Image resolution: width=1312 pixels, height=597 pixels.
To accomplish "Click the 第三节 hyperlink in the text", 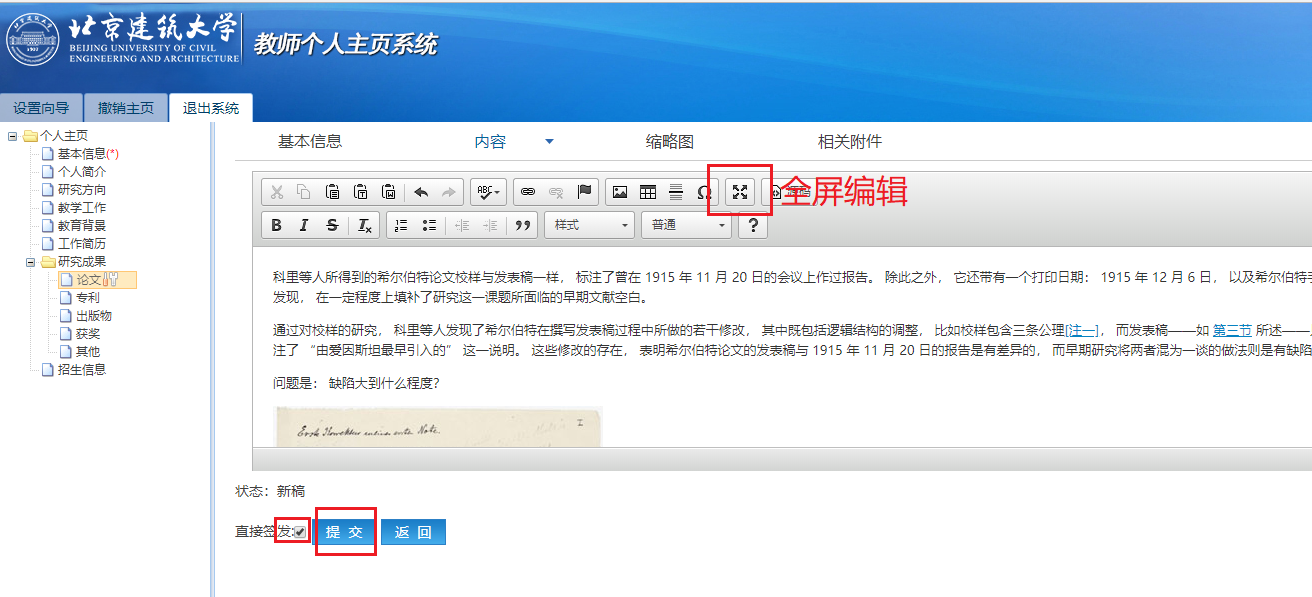I will tap(1232, 330).
